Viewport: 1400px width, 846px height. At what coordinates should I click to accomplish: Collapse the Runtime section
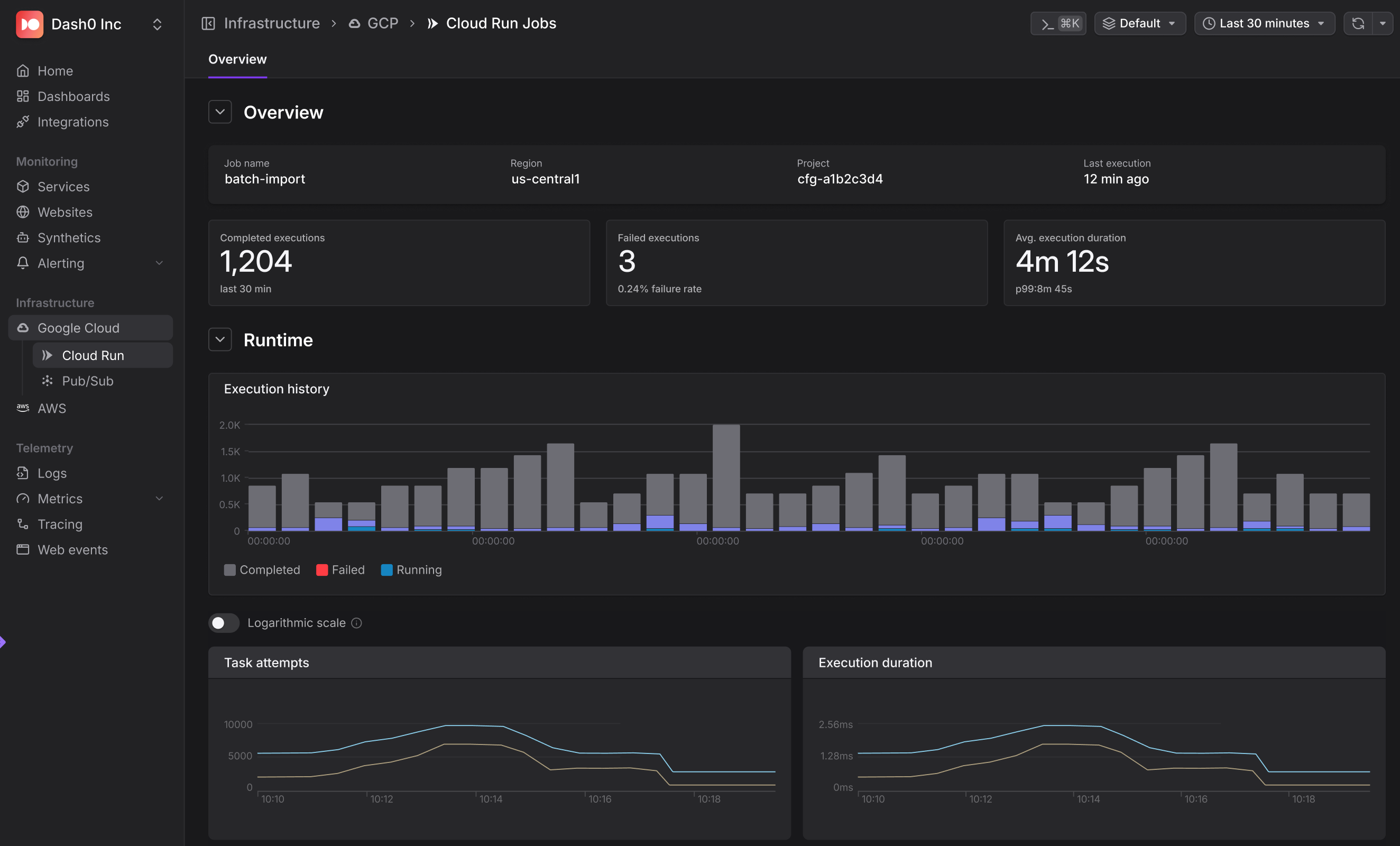[x=220, y=340]
